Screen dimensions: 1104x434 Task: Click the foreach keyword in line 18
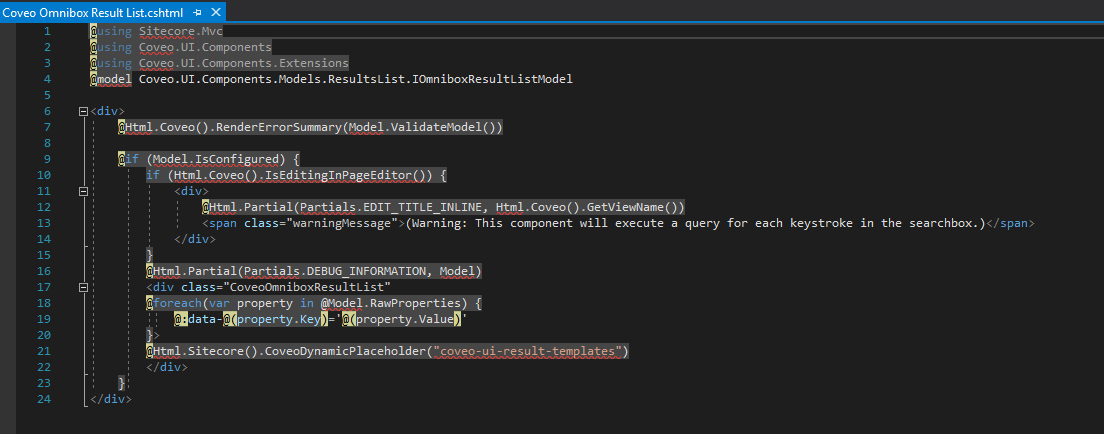(177, 304)
